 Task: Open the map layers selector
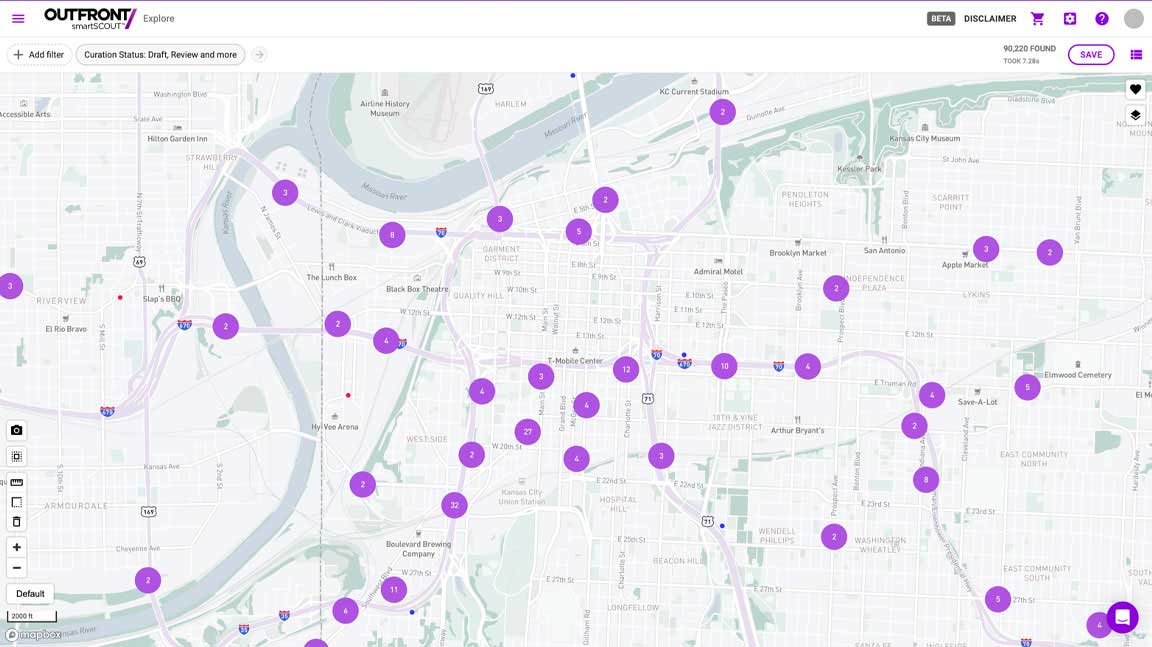click(x=1134, y=114)
